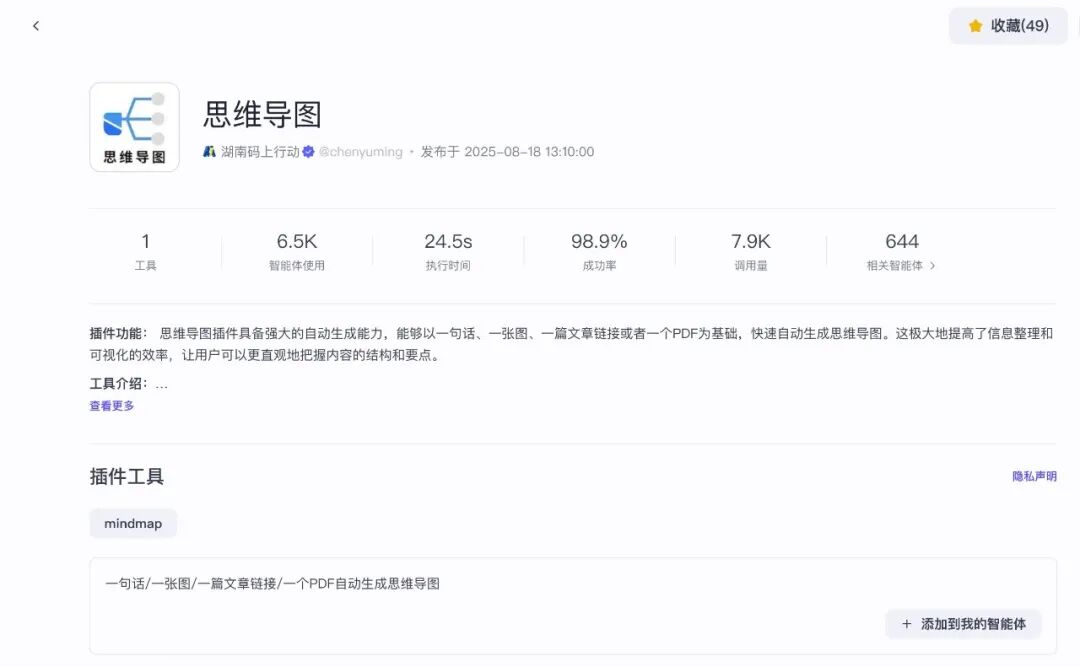1080x667 pixels.
Task: Click the 思维导图 plugin logo image
Action: (134, 127)
